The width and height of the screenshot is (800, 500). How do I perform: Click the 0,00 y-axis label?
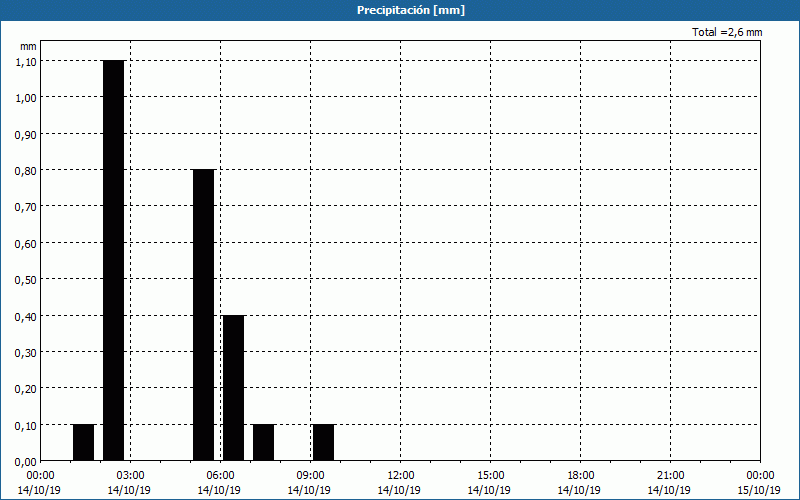tap(26, 462)
